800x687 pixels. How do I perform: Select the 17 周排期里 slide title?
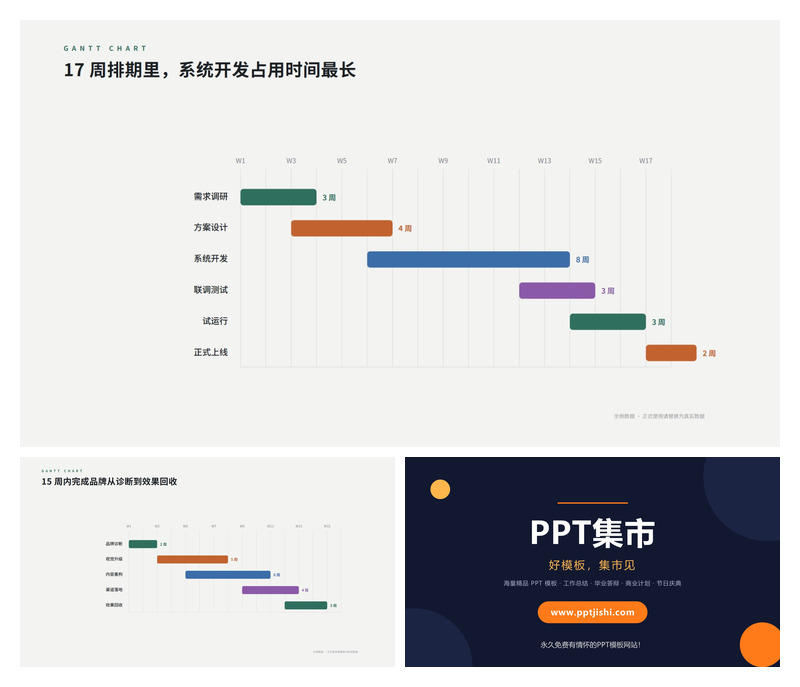(x=209, y=70)
